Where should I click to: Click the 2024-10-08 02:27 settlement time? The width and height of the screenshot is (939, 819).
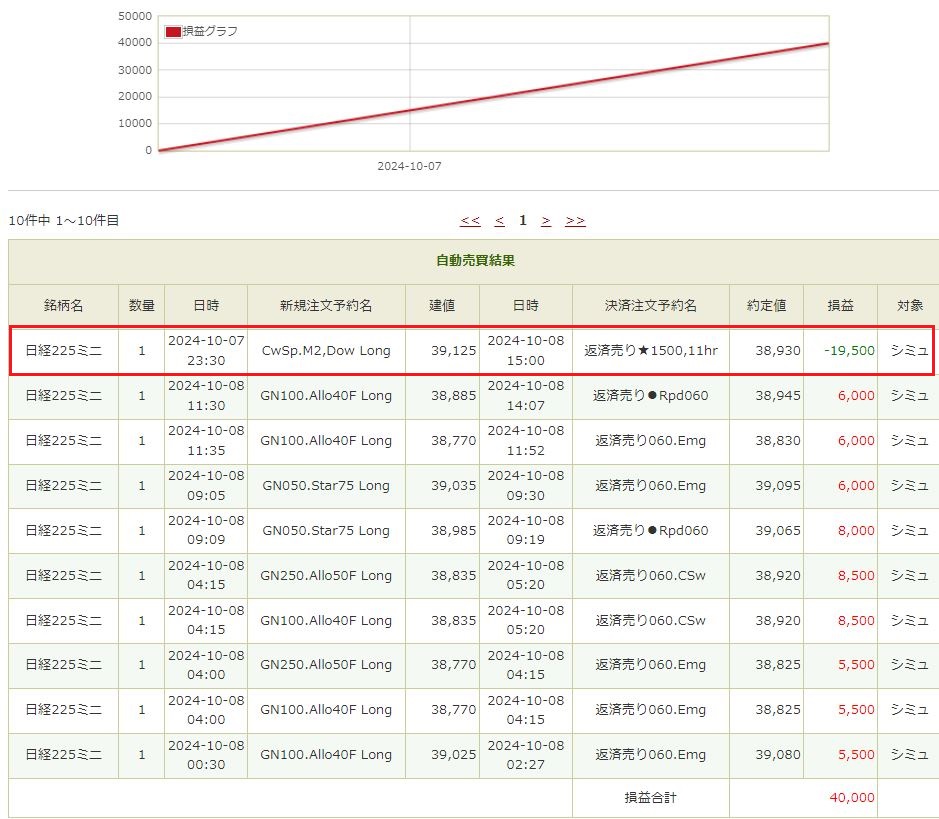[x=526, y=755]
